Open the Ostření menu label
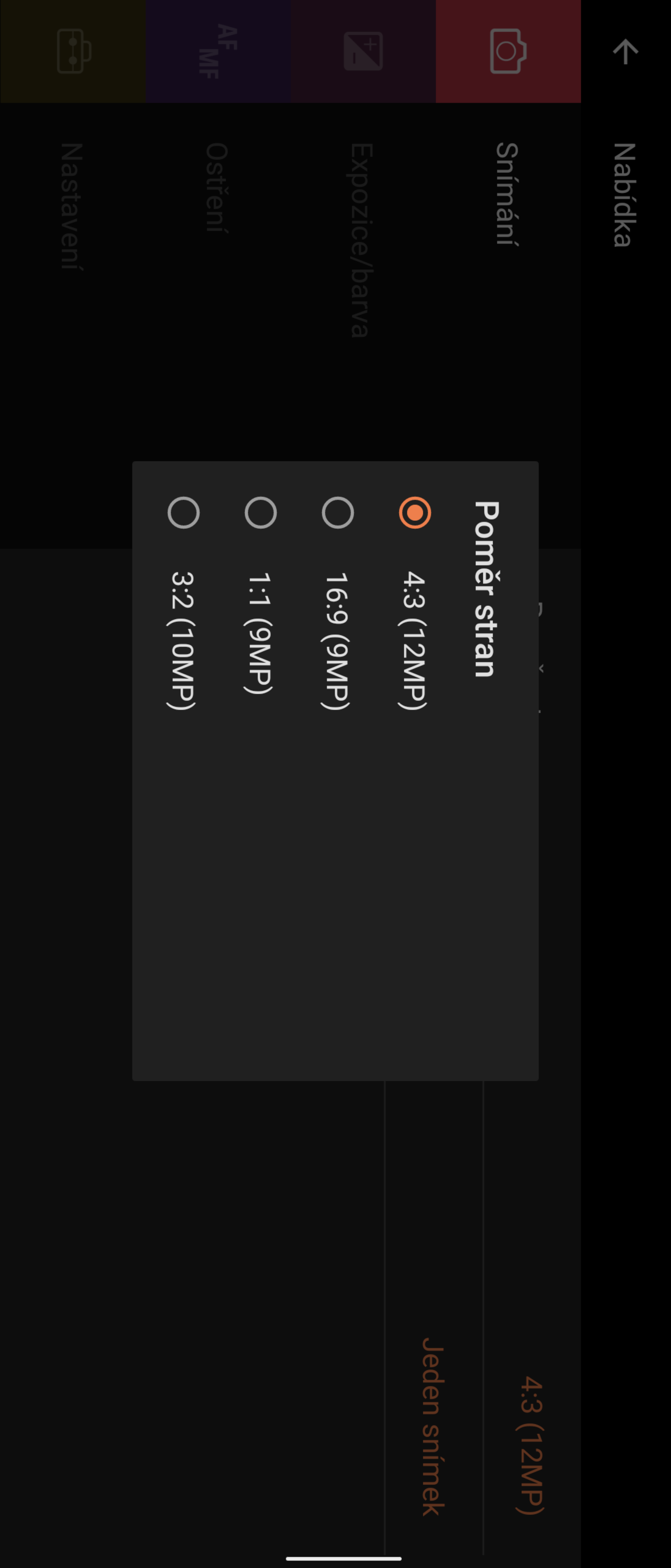 pyautogui.click(x=217, y=187)
